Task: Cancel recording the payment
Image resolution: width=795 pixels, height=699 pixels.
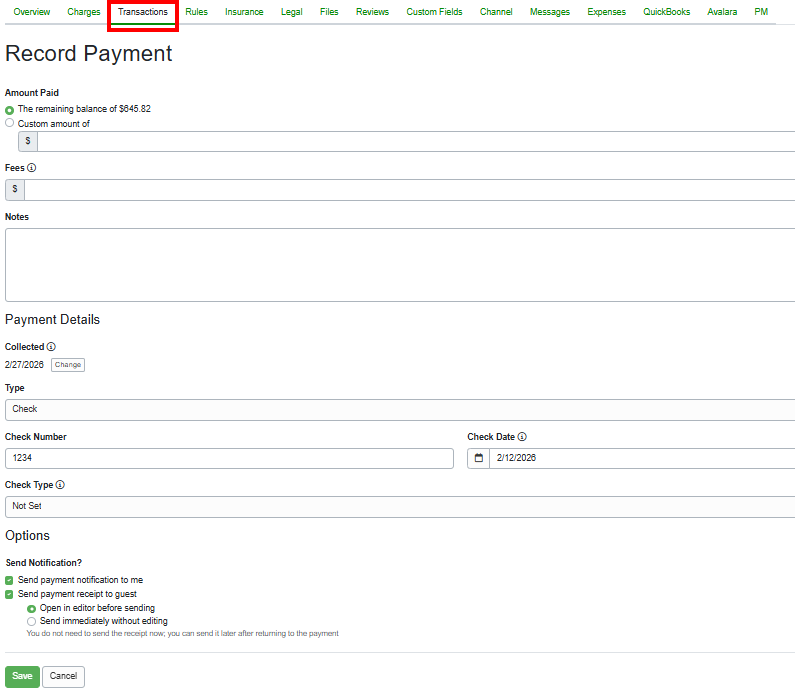Action: pyautogui.click(x=63, y=677)
